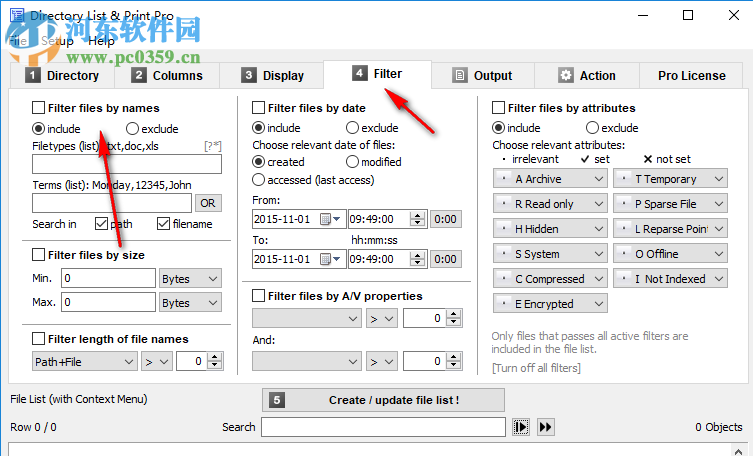Uncheck the Search in filename checkbox

pyautogui.click(x=164, y=224)
